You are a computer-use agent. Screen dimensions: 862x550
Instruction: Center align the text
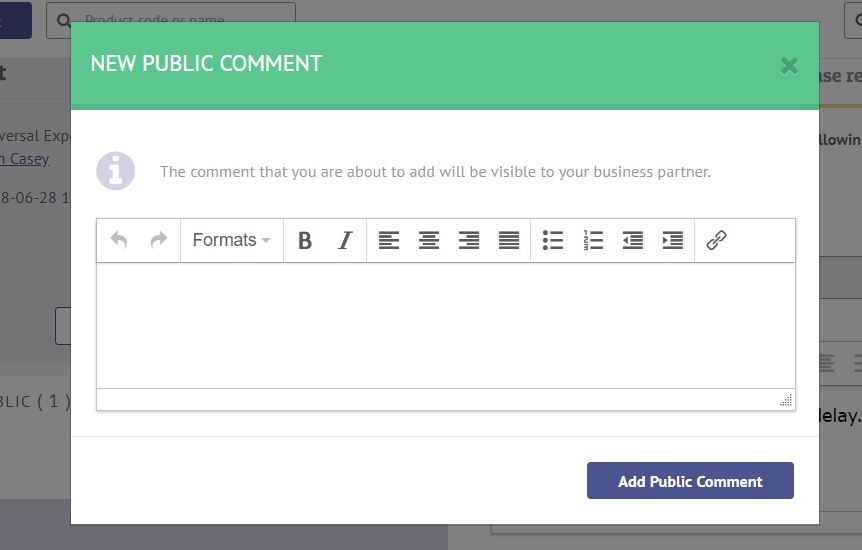coord(429,240)
